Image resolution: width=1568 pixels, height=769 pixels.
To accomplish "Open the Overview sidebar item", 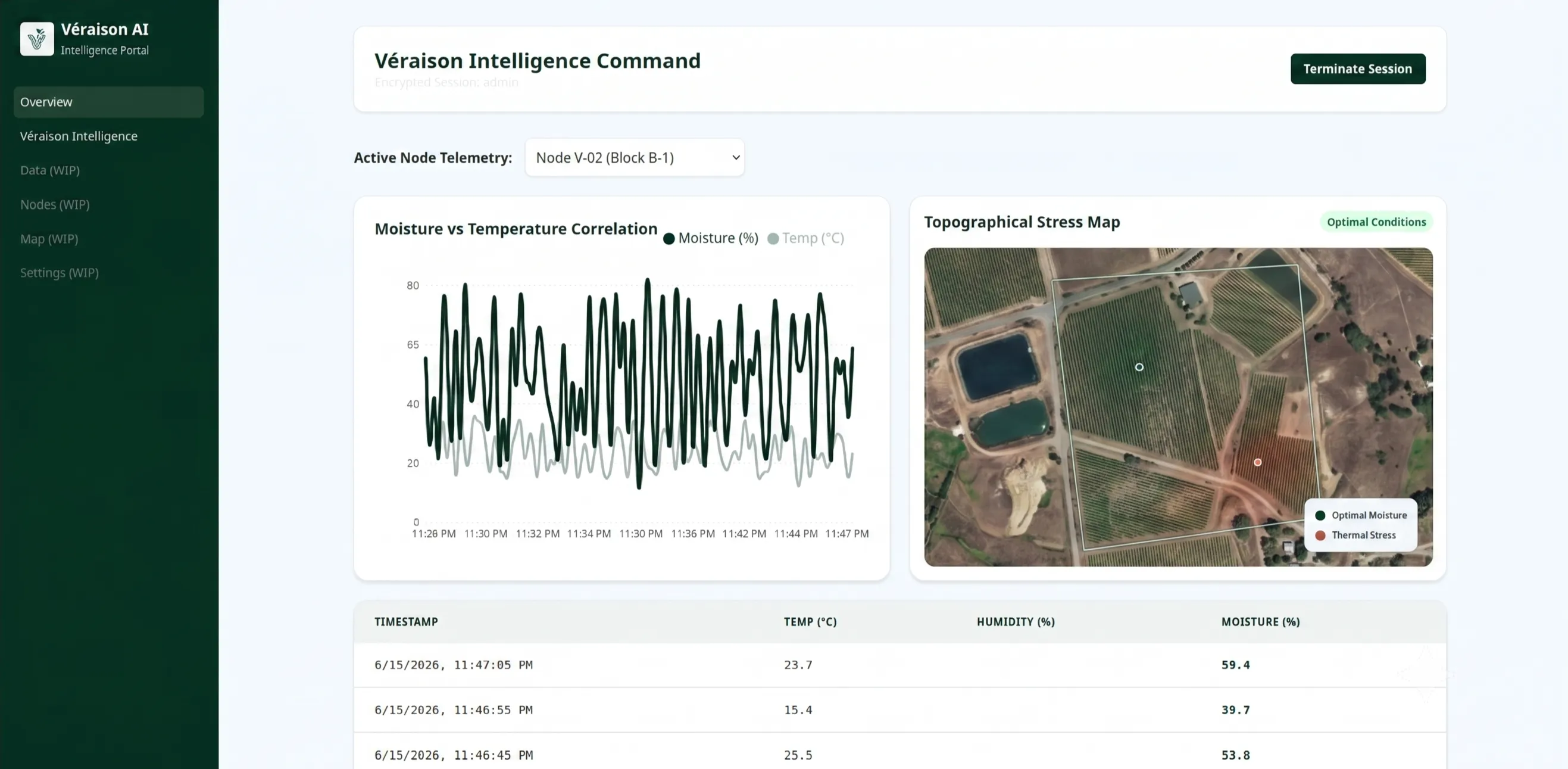I will tap(108, 102).
